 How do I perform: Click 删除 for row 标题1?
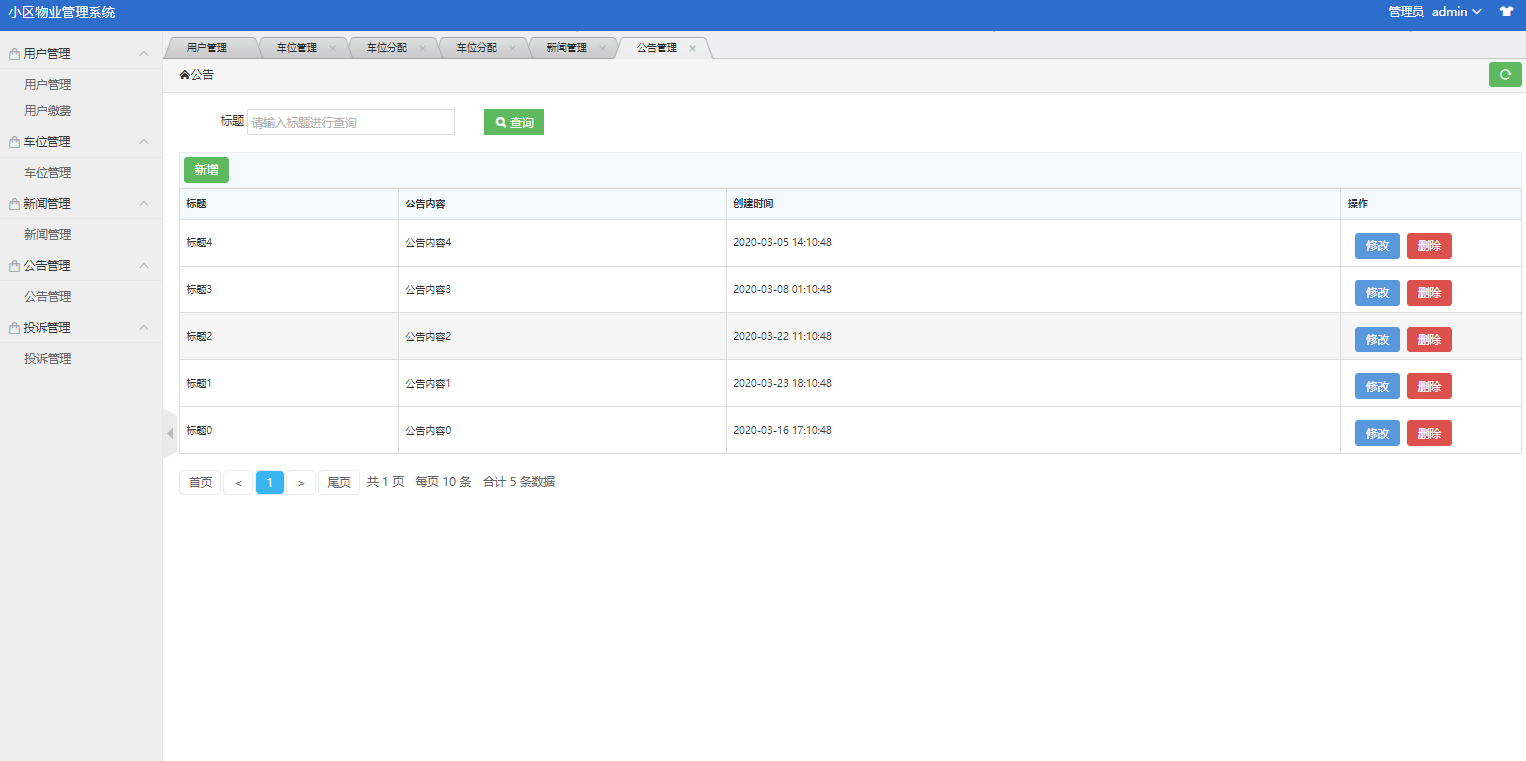coord(1429,386)
